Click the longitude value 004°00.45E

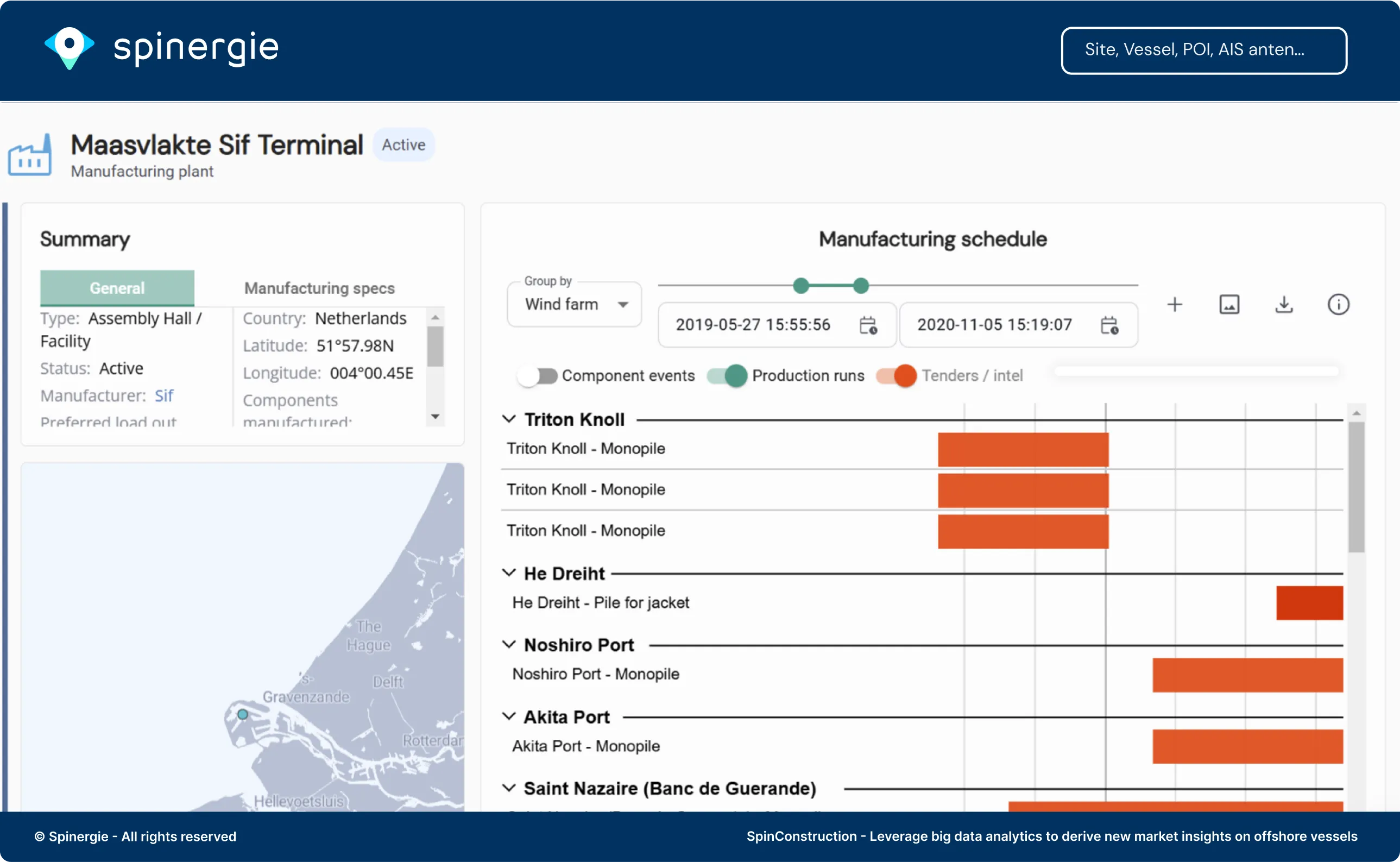[x=371, y=373]
